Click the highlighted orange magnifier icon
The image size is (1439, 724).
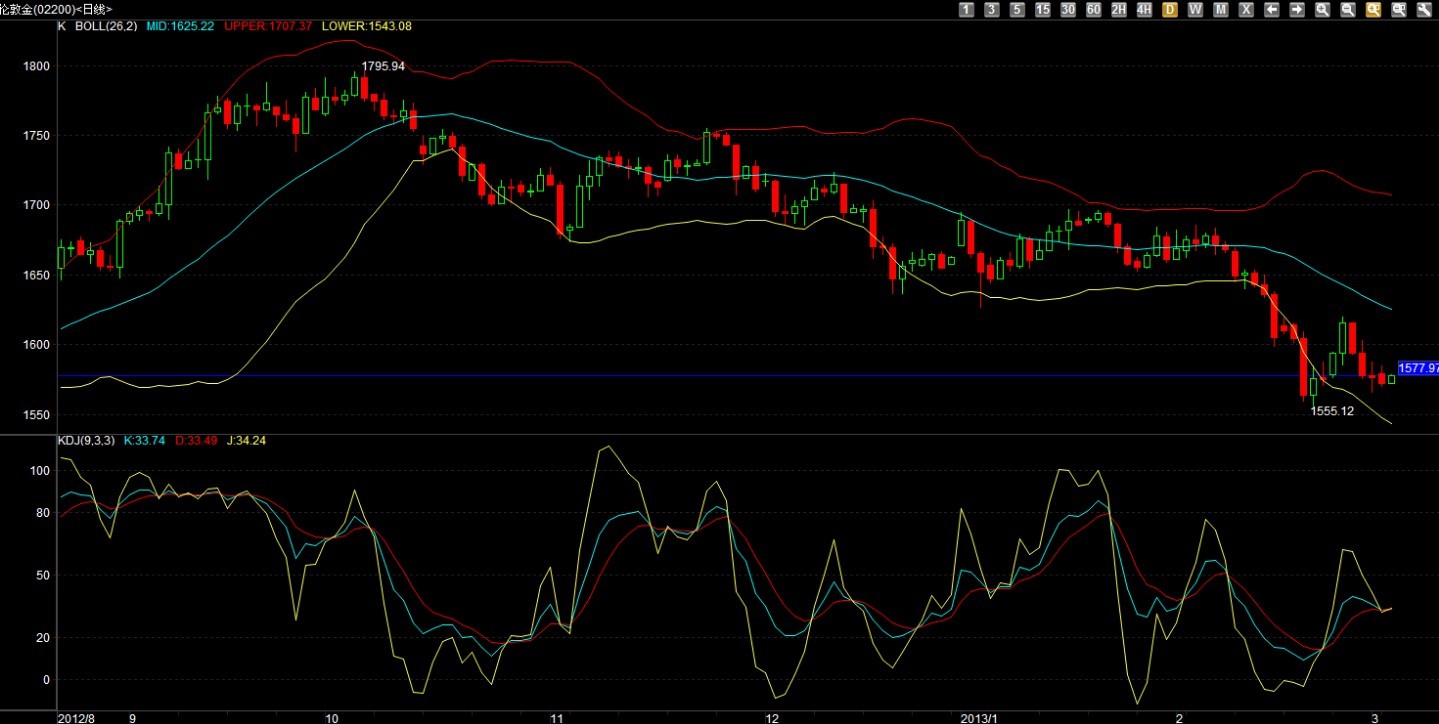pyautogui.click(x=1374, y=9)
